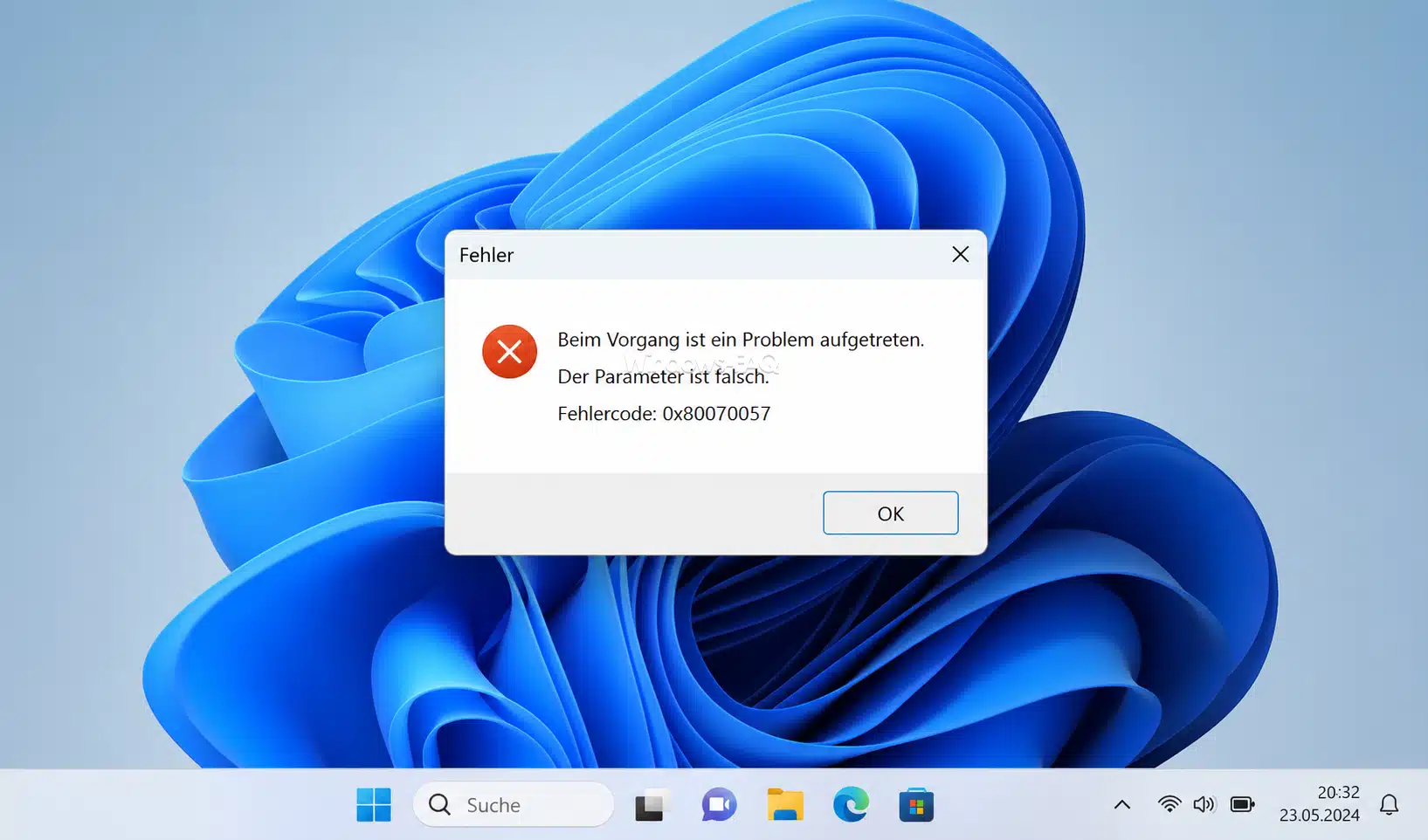Click the OK button in error dialog

tap(890, 513)
